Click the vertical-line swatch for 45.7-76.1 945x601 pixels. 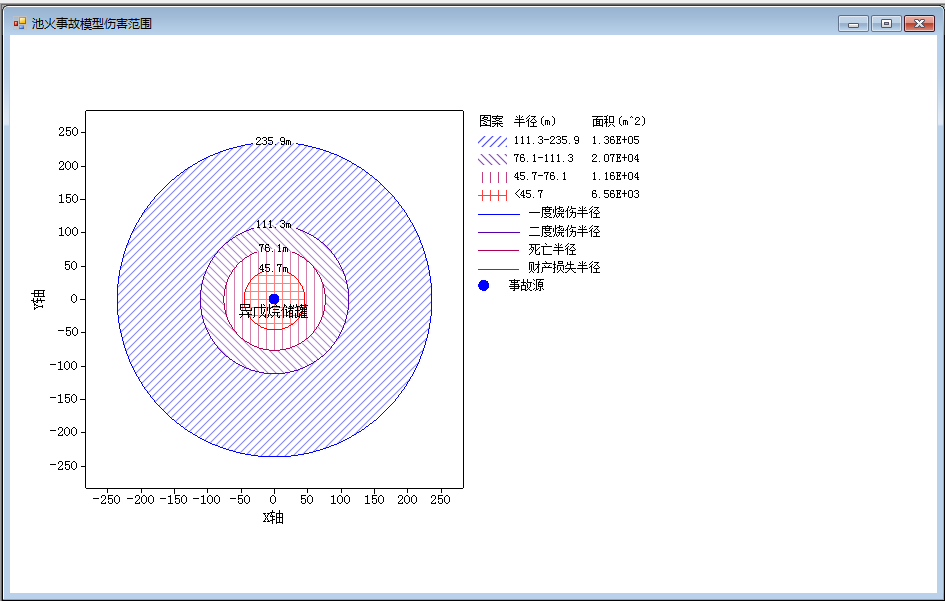(x=492, y=177)
